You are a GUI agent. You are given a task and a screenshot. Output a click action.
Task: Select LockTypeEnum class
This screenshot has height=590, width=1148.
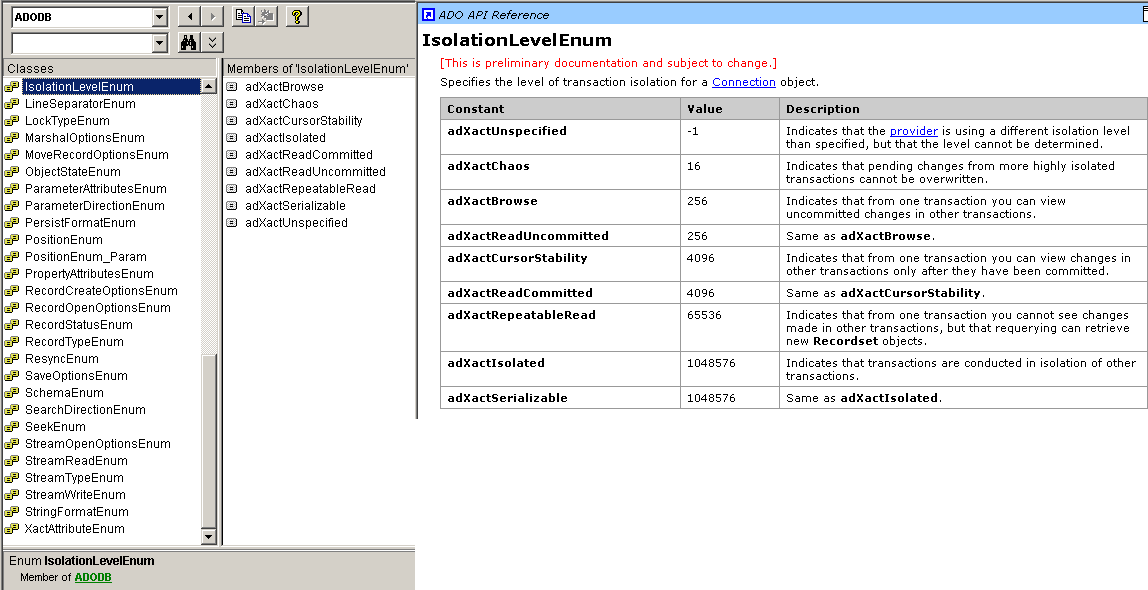tap(67, 121)
